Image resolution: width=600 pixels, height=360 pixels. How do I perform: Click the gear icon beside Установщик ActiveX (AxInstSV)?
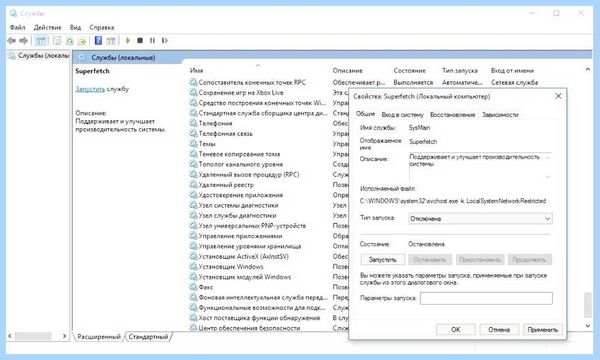pos(193,256)
